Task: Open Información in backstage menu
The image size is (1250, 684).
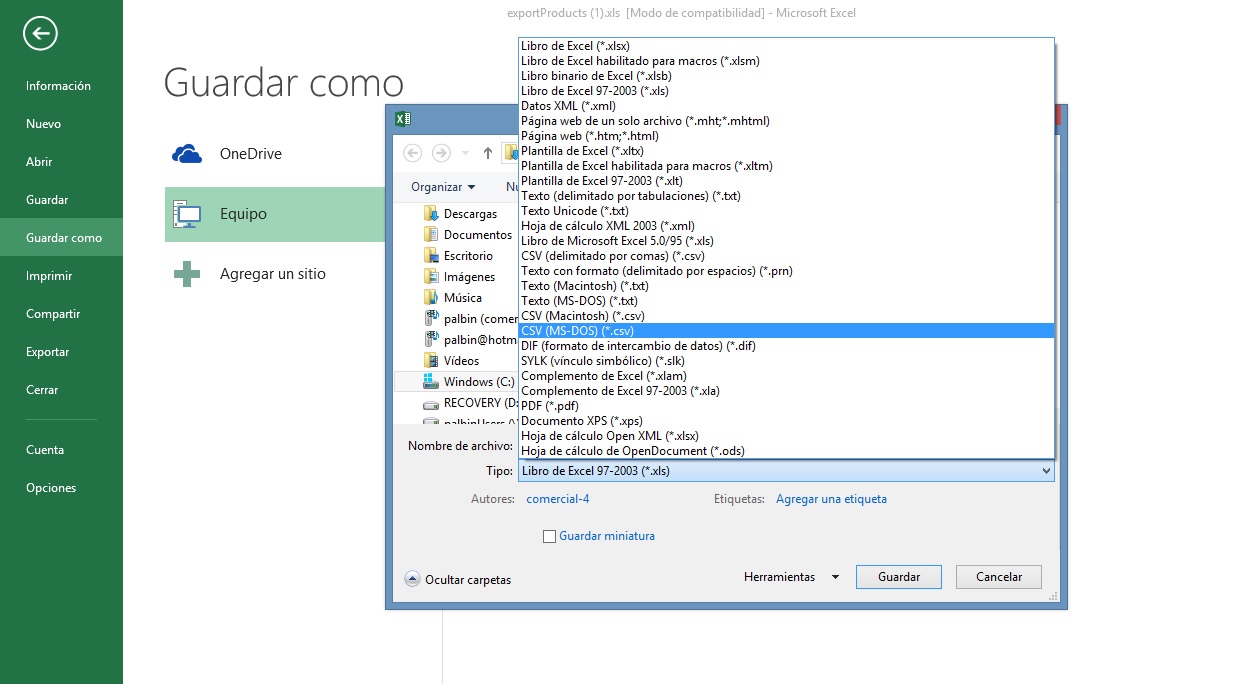Action: (61, 86)
